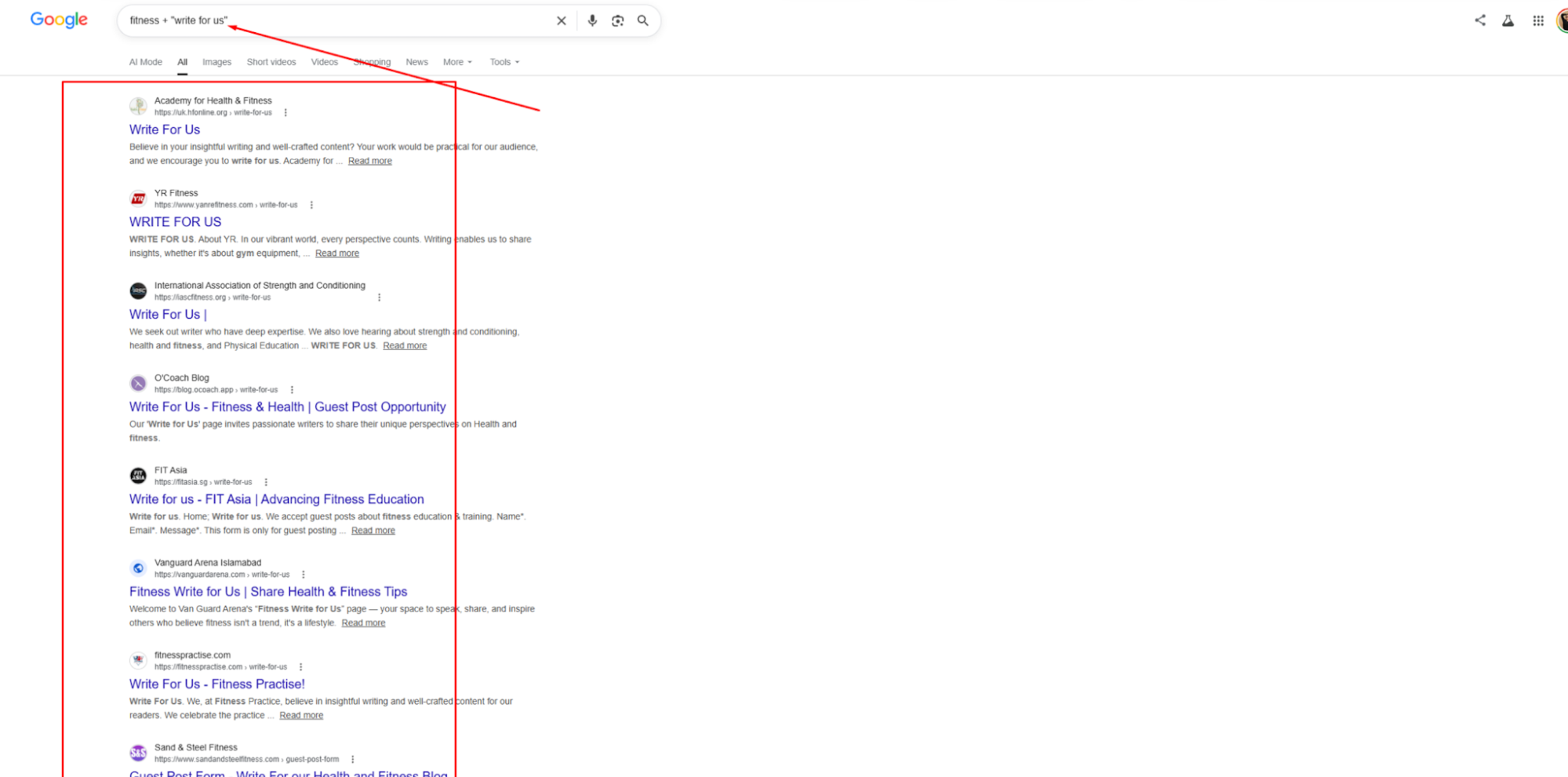
Task: Select the All results tab
Action: click(182, 62)
